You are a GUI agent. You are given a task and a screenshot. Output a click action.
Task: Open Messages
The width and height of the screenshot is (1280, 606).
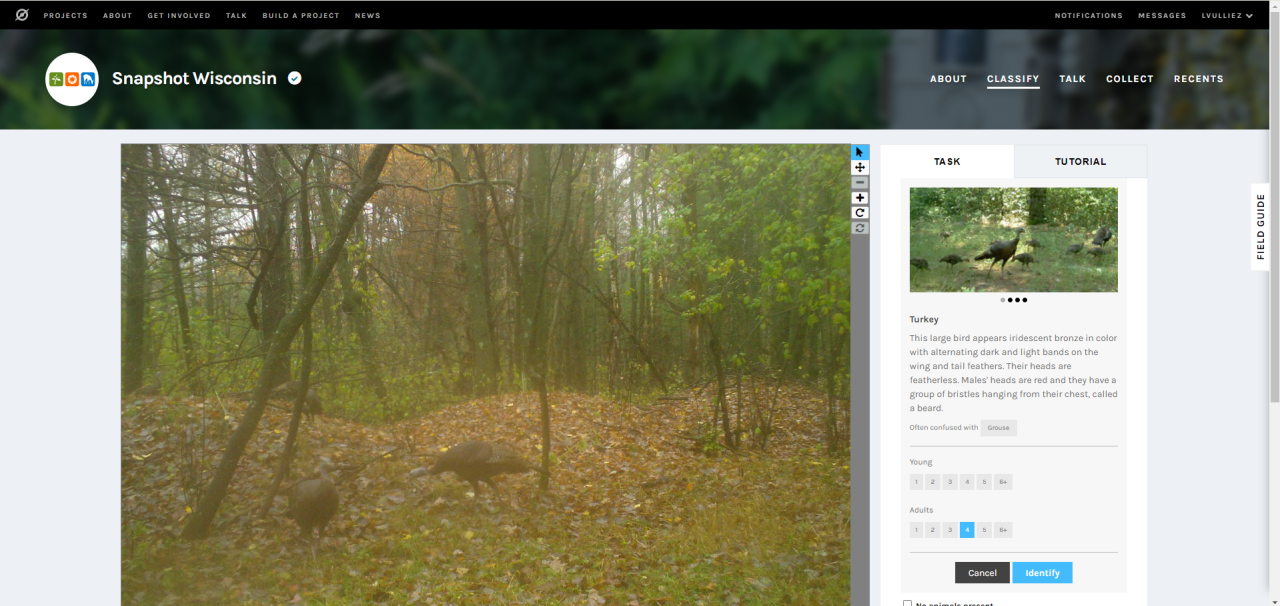click(x=1162, y=16)
